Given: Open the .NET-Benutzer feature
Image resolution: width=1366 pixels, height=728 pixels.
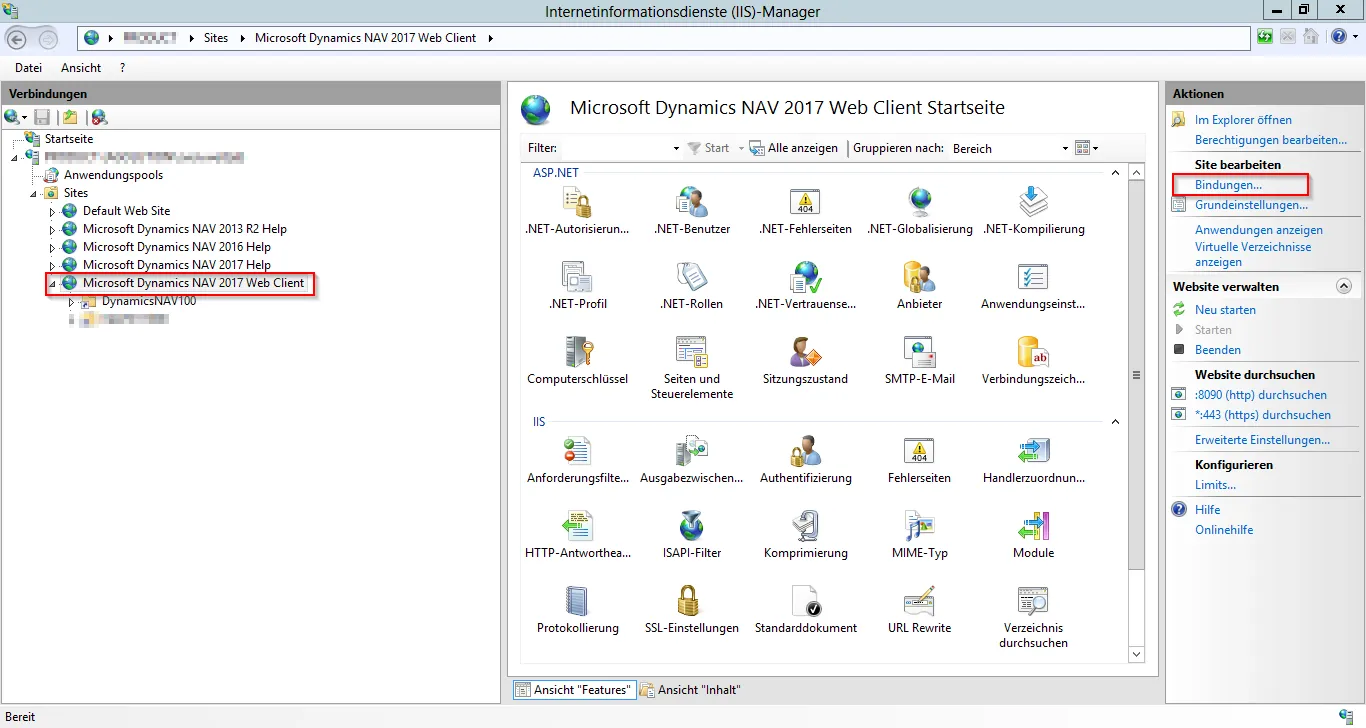Looking at the screenshot, I should point(692,211).
